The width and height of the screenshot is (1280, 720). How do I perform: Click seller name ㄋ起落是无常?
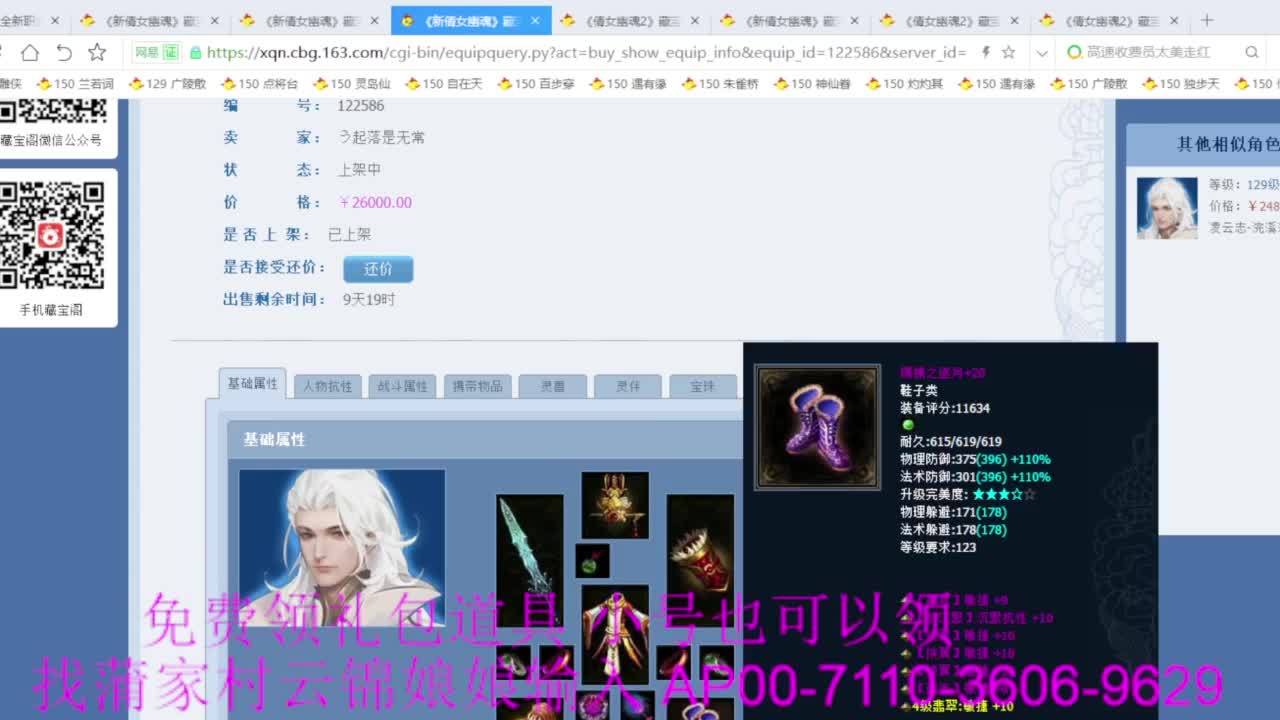coord(381,138)
